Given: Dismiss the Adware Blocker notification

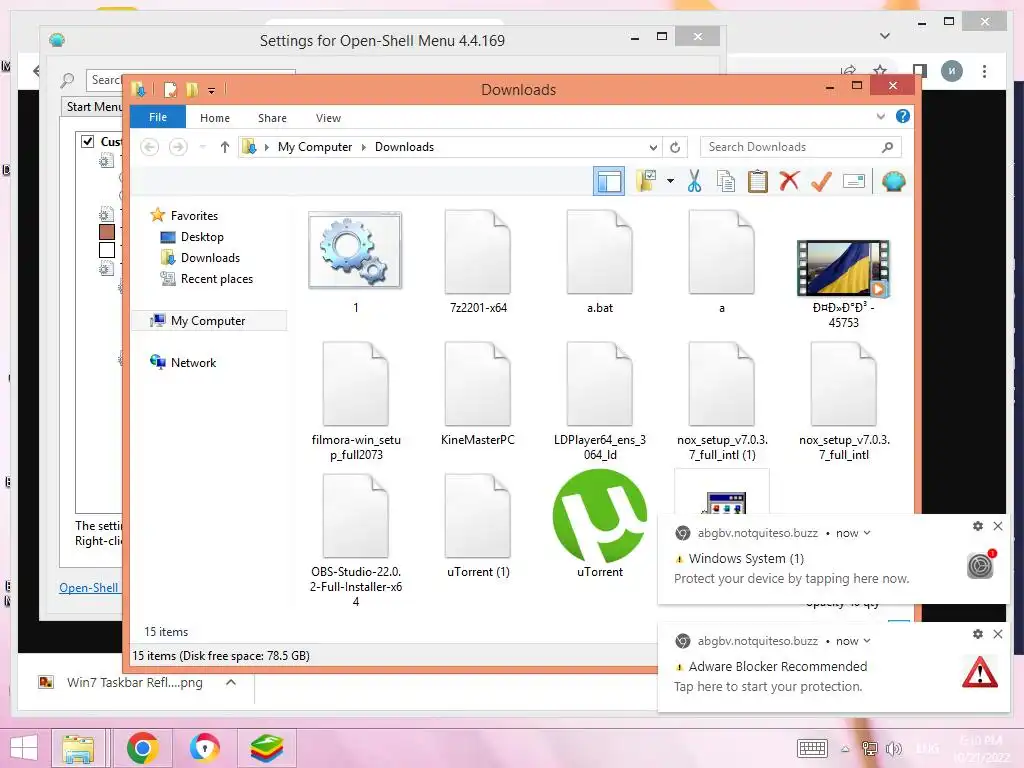Looking at the screenshot, I should click(x=998, y=633).
